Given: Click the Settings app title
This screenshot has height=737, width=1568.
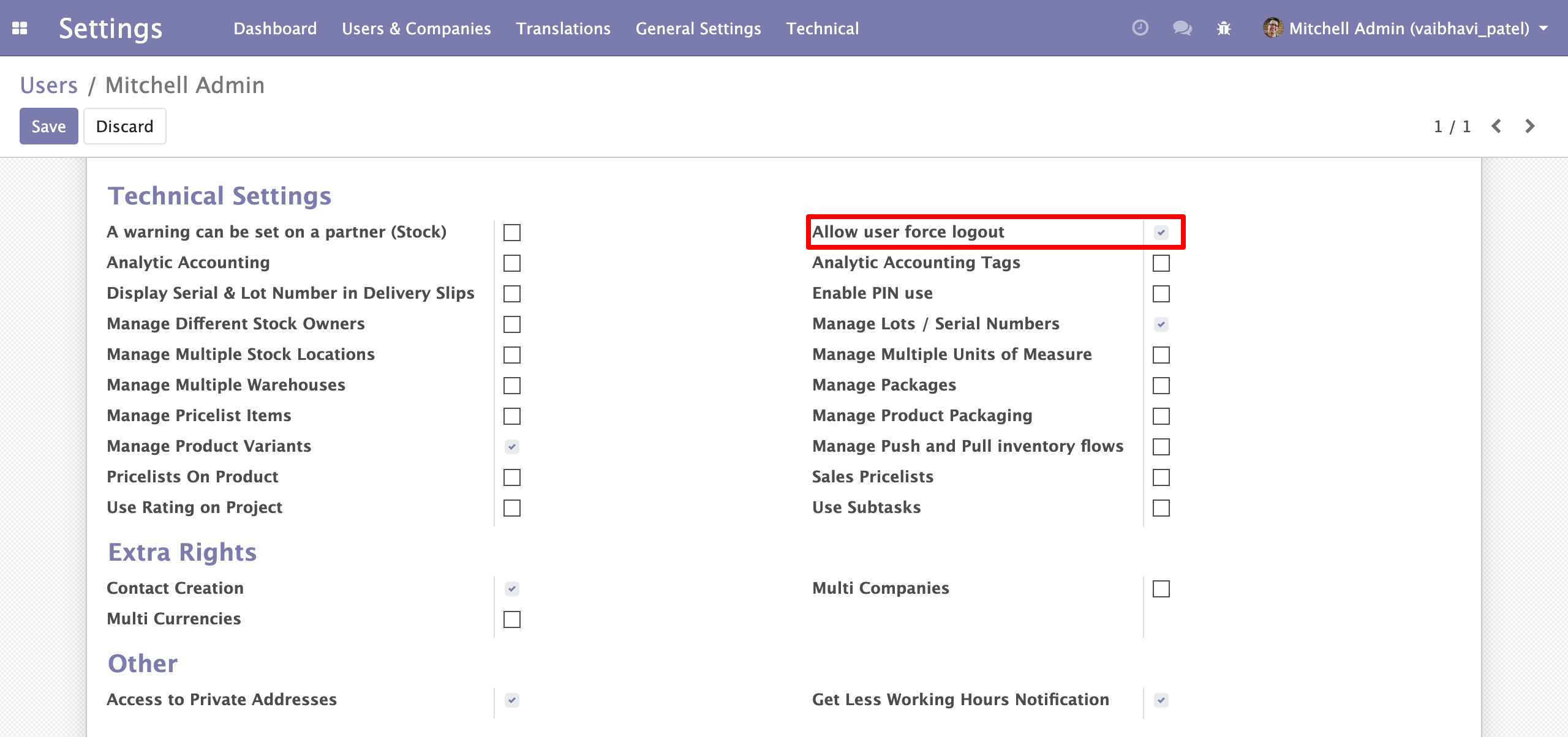Looking at the screenshot, I should [x=111, y=28].
